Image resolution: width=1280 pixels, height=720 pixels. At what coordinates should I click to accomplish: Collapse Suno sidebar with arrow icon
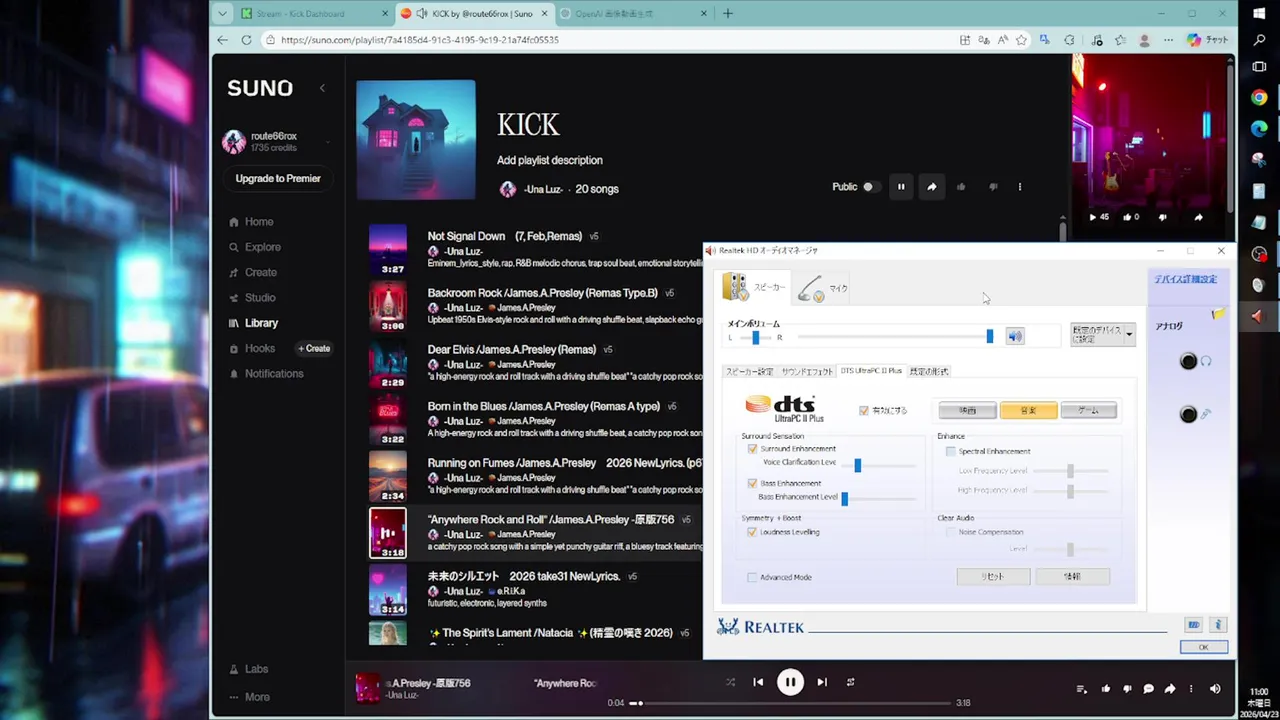[x=322, y=88]
